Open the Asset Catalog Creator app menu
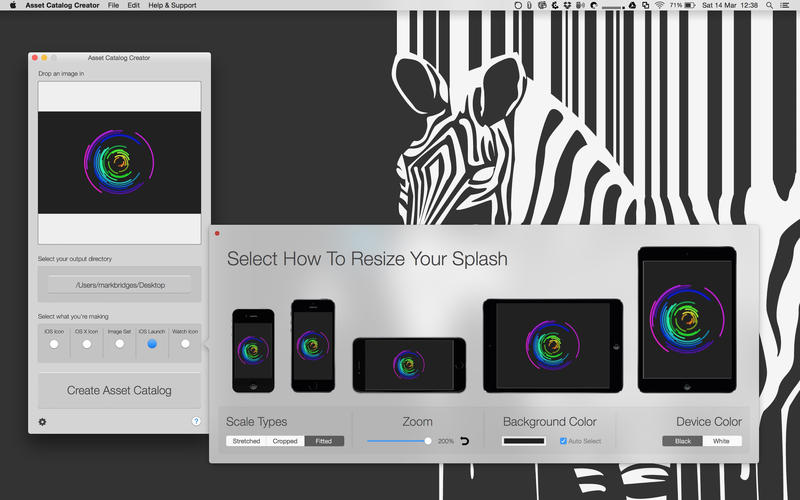 [x=62, y=5]
